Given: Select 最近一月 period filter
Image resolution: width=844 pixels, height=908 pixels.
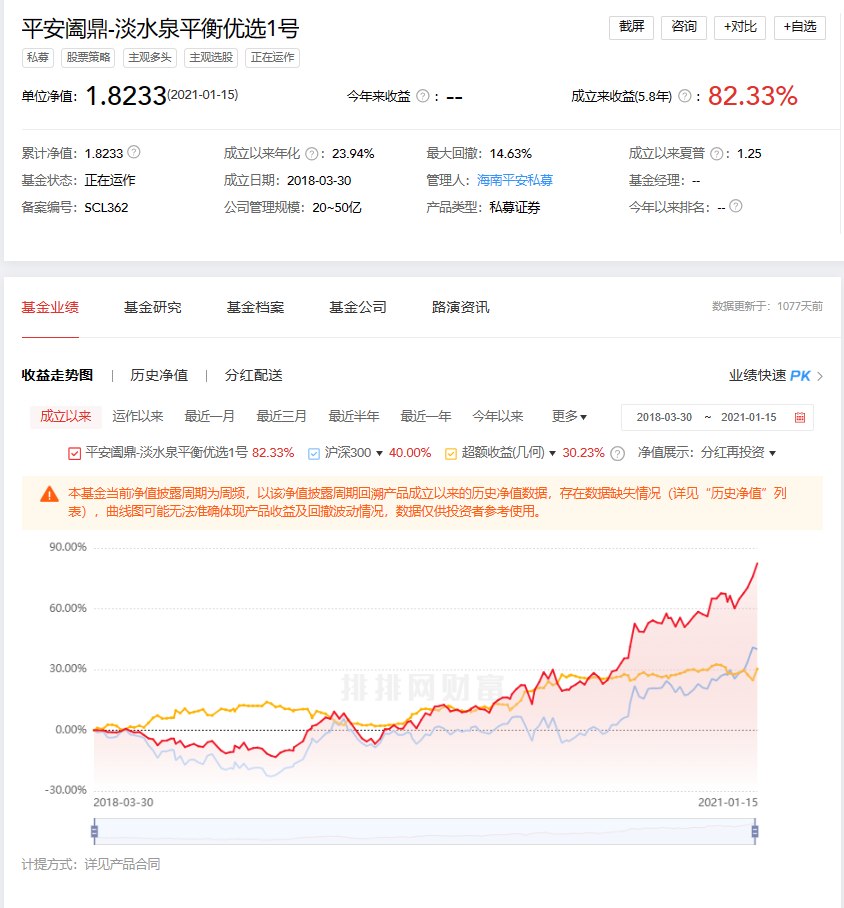Looking at the screenshot, I should point(210,416).
